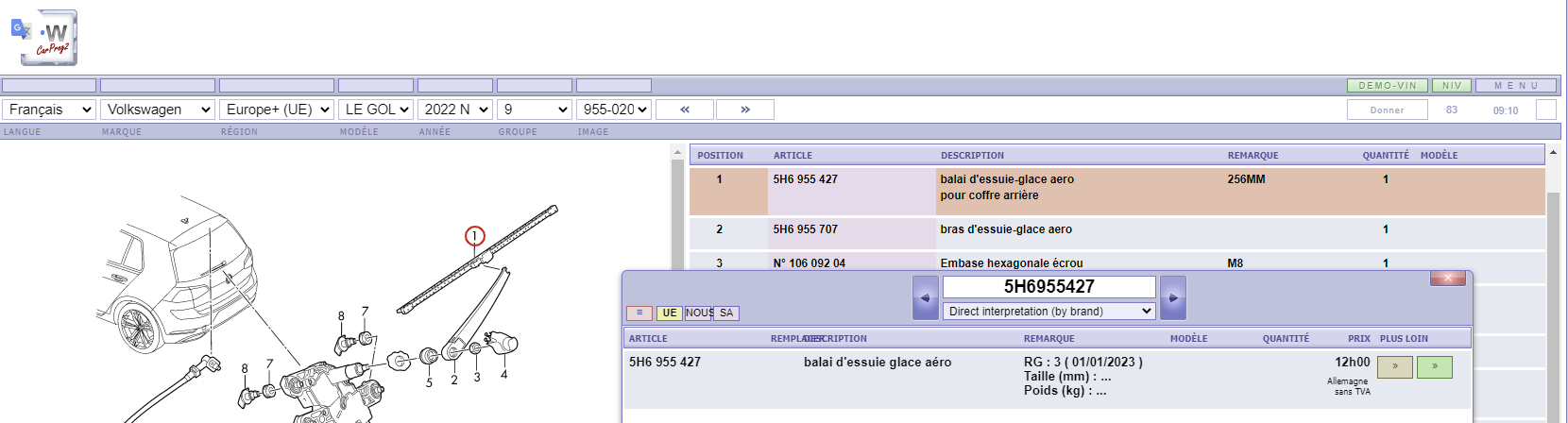Image resolution: width=1568 pixels, height=423 pixels.
Task: Click the NIV button
Action: 1452,85
